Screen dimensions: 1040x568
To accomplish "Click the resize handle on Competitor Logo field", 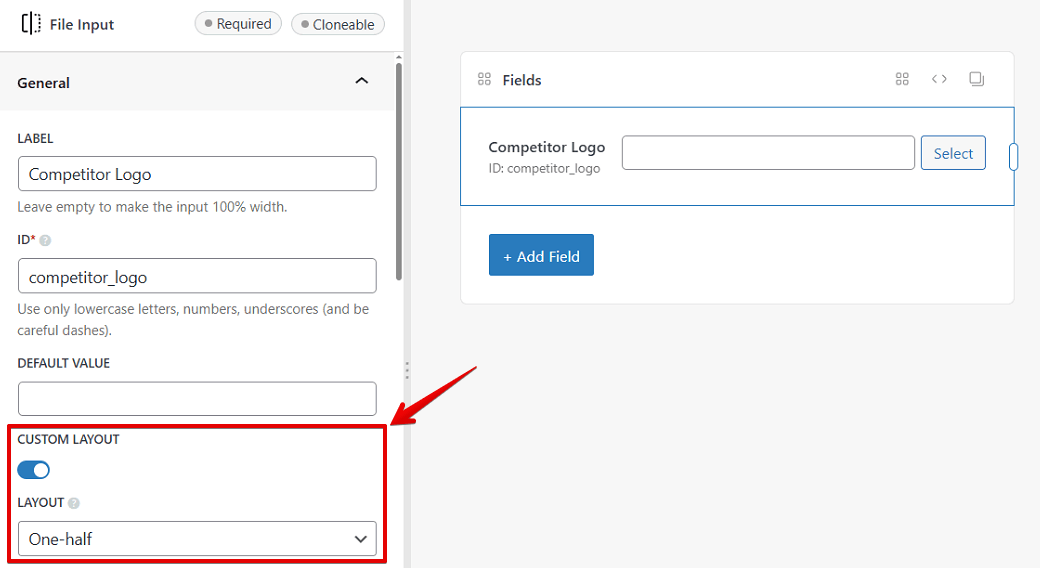I will (x=1013, y=157).
